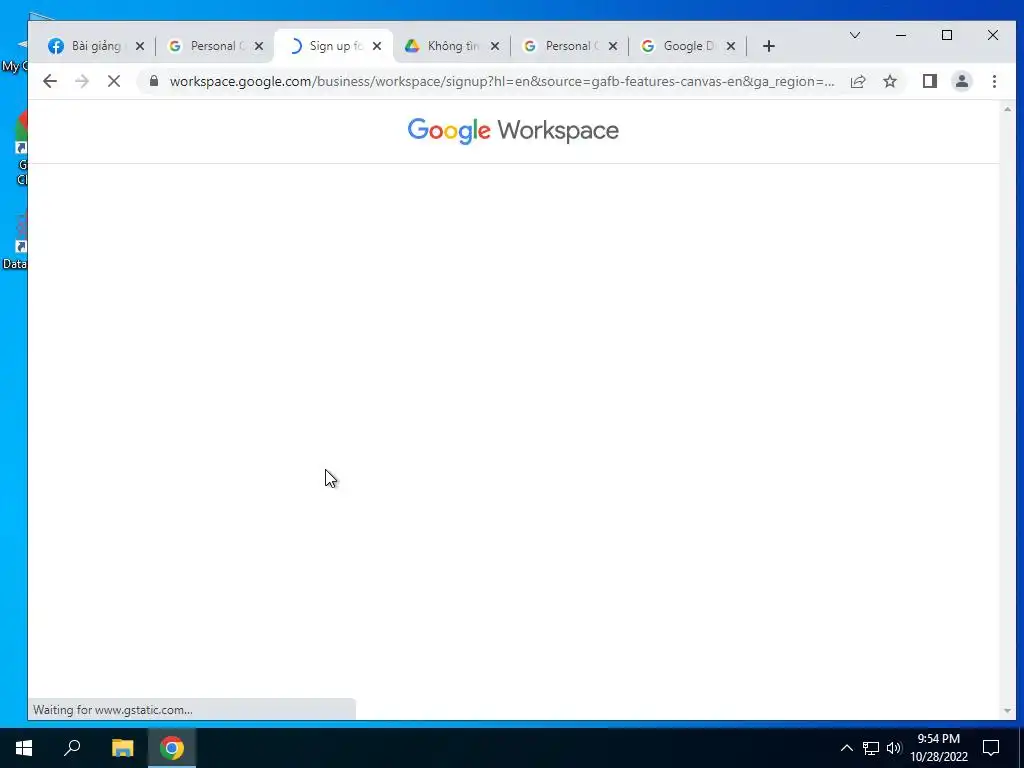Click the Google Workspace logo

(513, 131)
